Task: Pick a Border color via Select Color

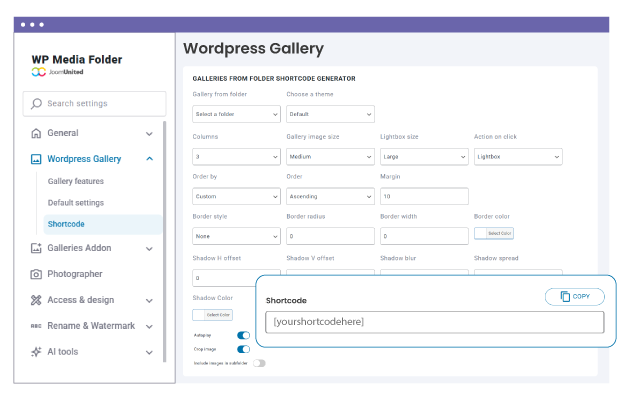Action: (494, 234)
